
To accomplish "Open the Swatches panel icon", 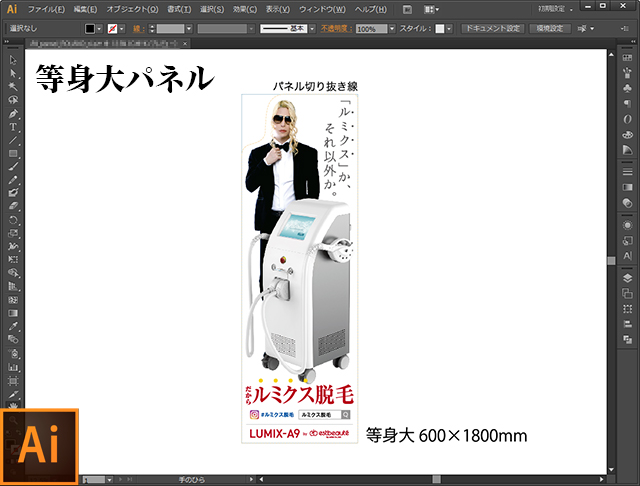I will (x=627, y=58).
